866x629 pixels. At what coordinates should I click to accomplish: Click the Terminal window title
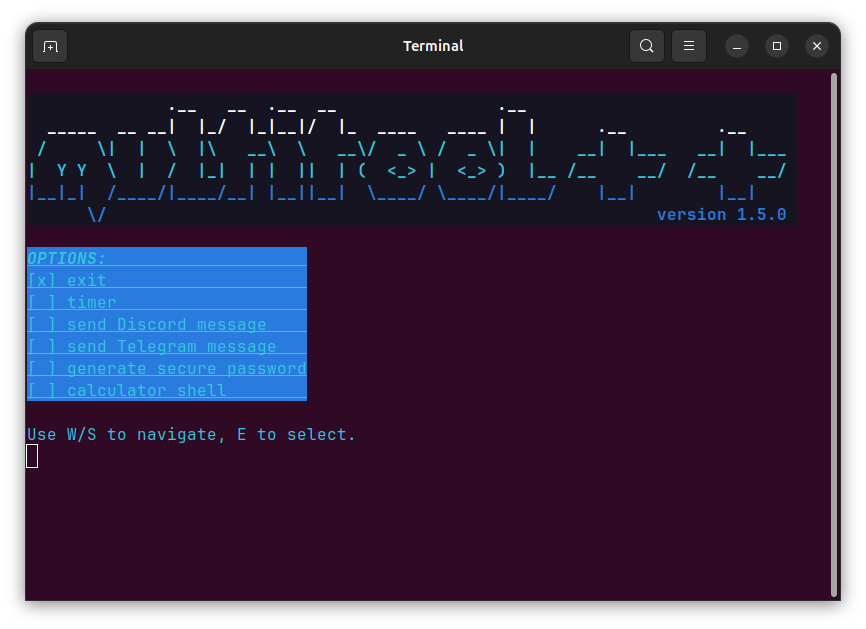433,46
